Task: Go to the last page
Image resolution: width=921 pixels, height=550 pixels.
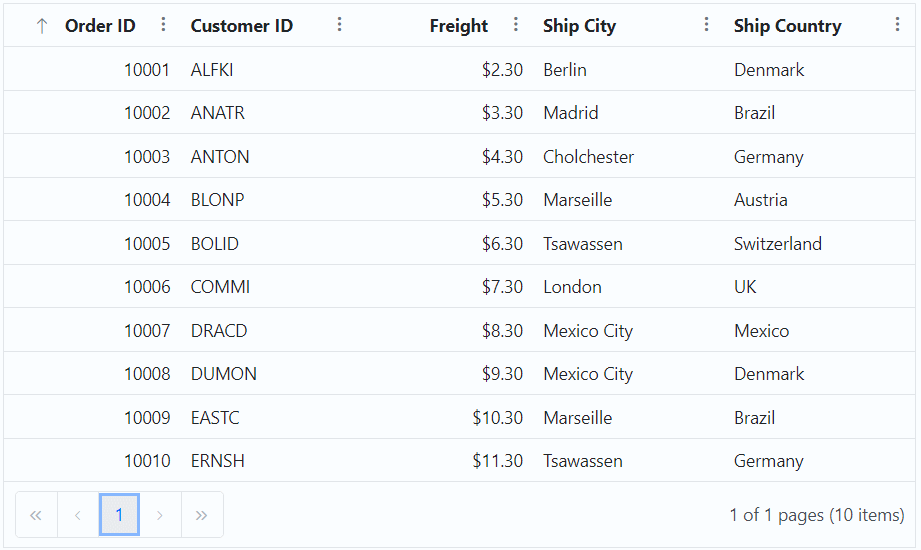Action: point(202,515)
